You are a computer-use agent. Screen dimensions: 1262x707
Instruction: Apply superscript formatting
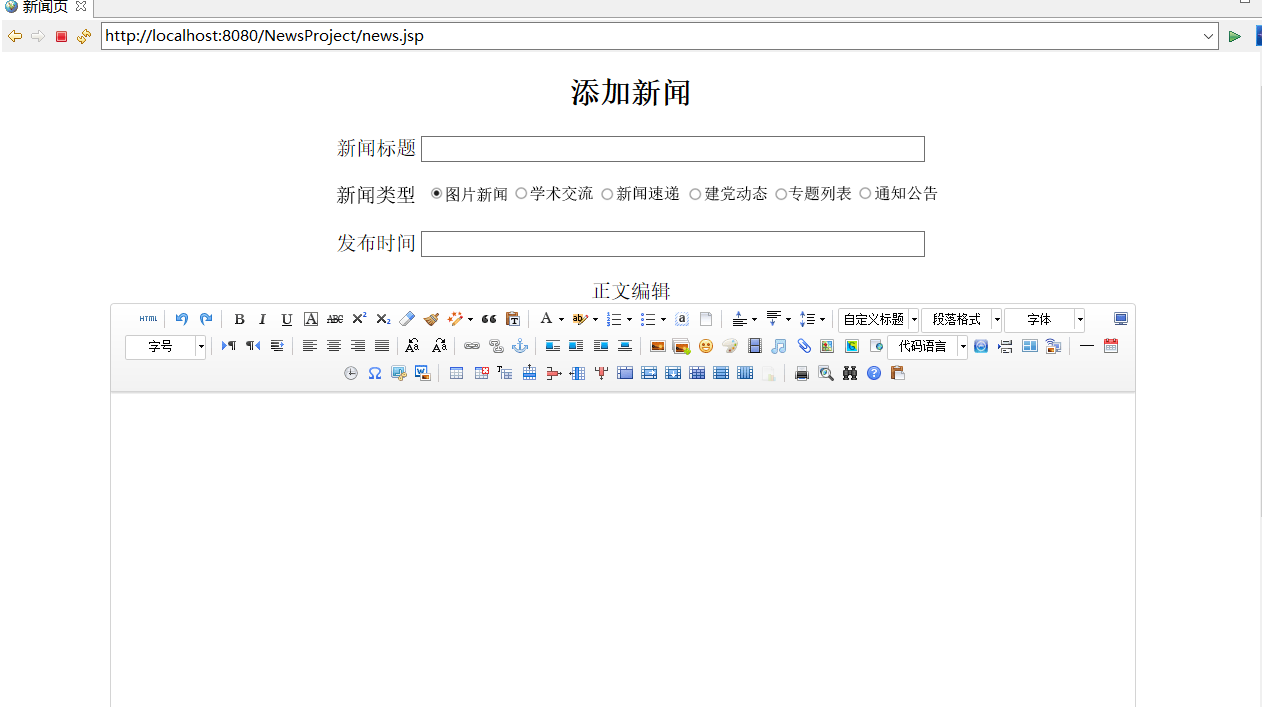359,319
